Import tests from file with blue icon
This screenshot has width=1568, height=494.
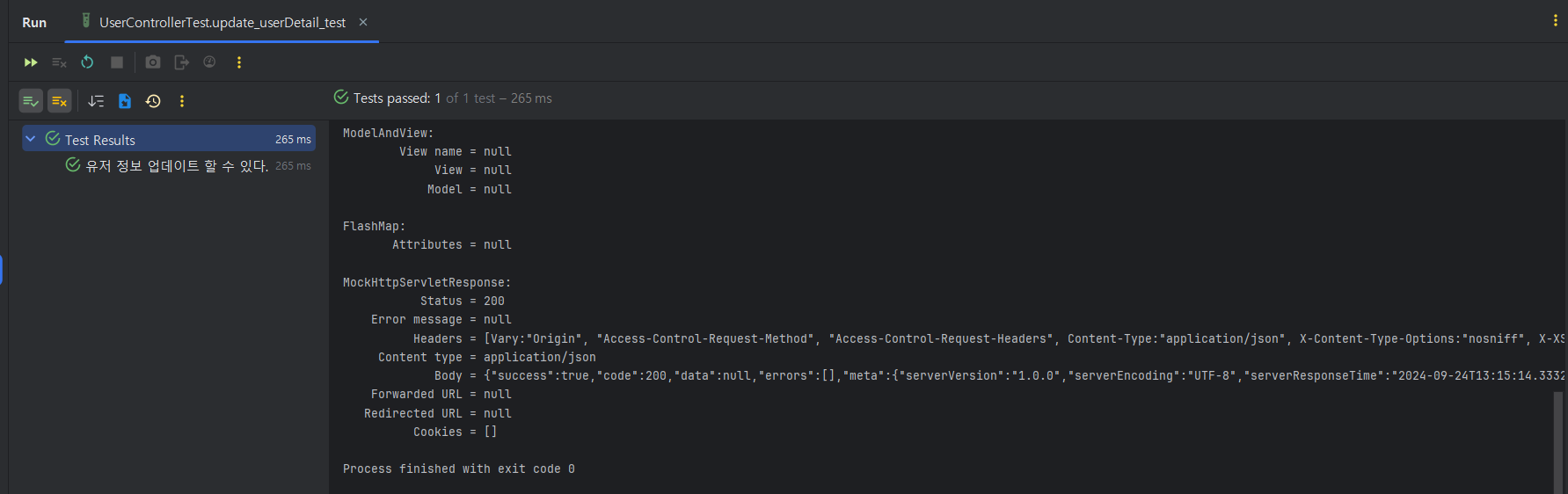click(125, 101)
